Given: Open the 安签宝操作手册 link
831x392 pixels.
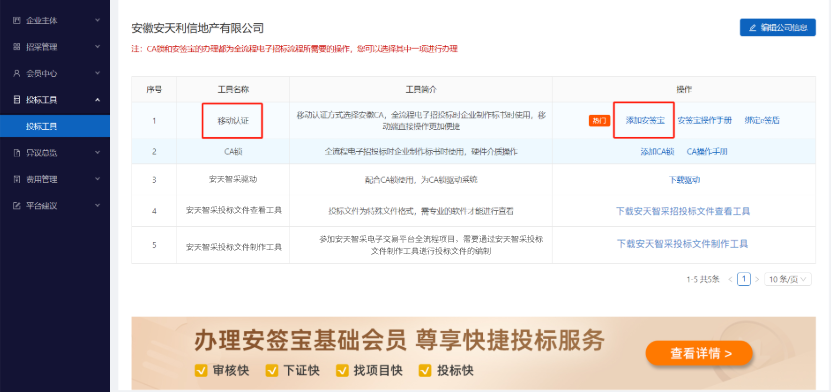Looking at the screenshot, I should tap(704, 120).
